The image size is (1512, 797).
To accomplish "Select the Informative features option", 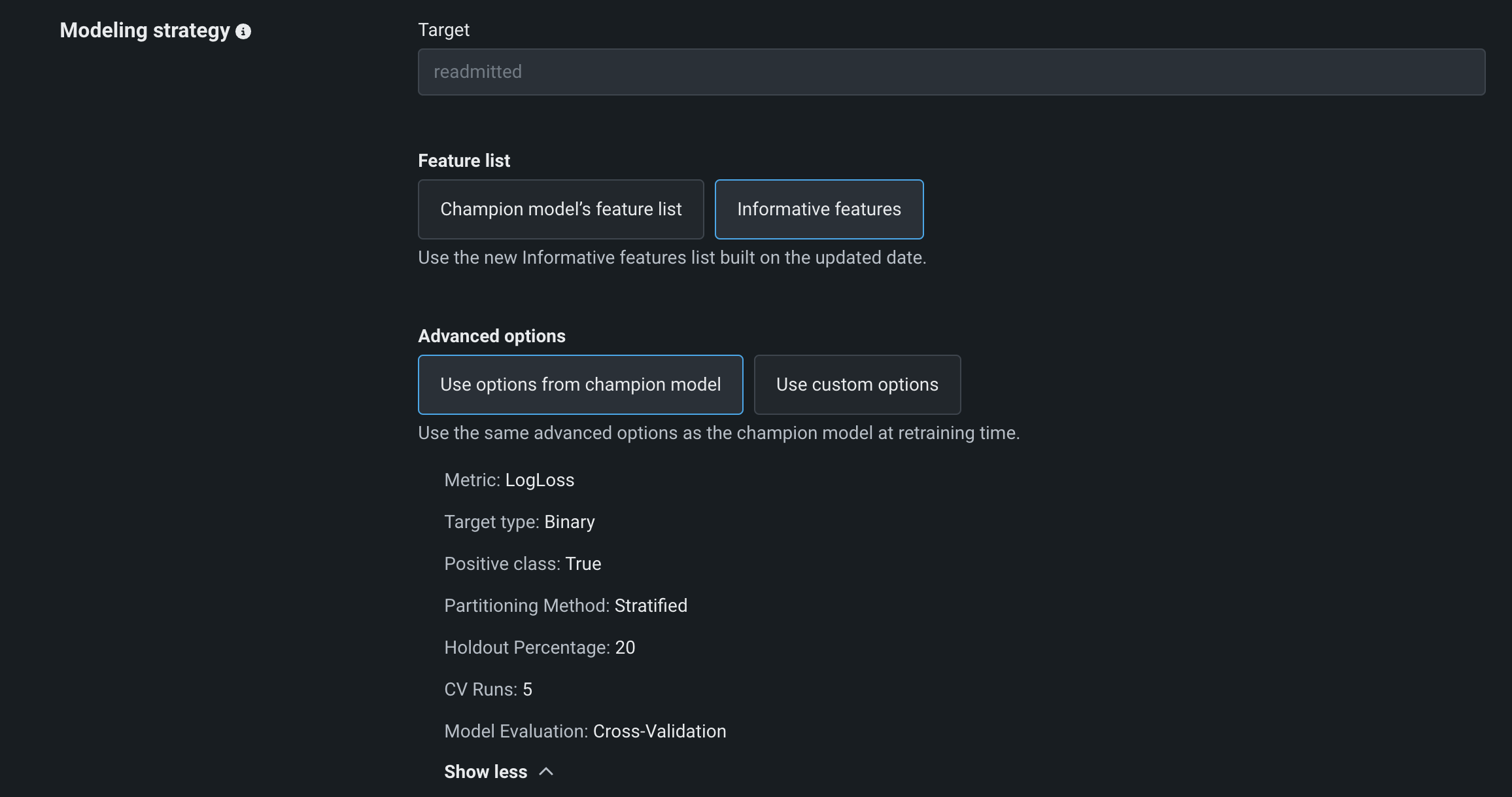I will point(819,209).
